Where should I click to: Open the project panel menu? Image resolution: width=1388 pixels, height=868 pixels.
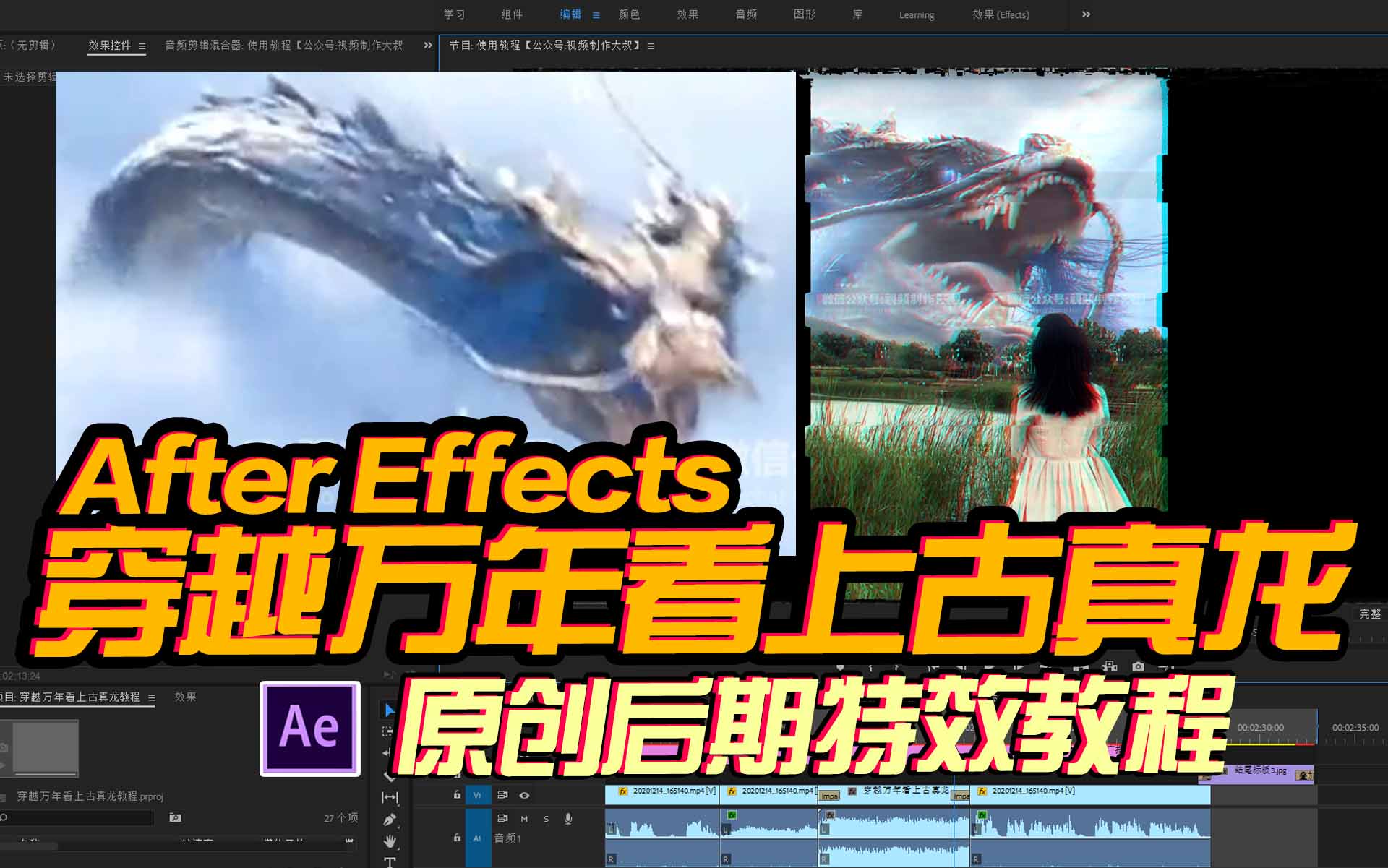[x=152, y=698]
